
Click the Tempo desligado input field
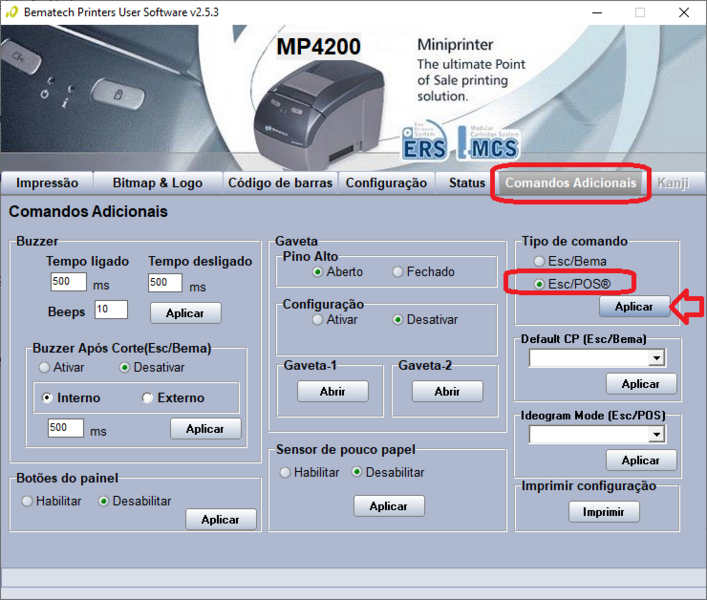click(165, 283)
